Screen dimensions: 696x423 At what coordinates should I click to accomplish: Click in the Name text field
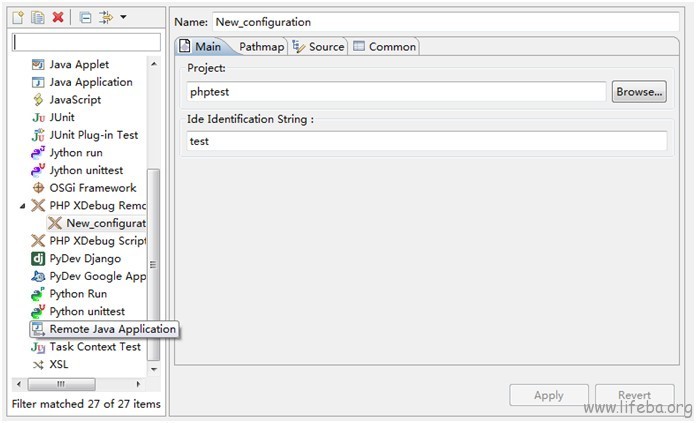444,22
